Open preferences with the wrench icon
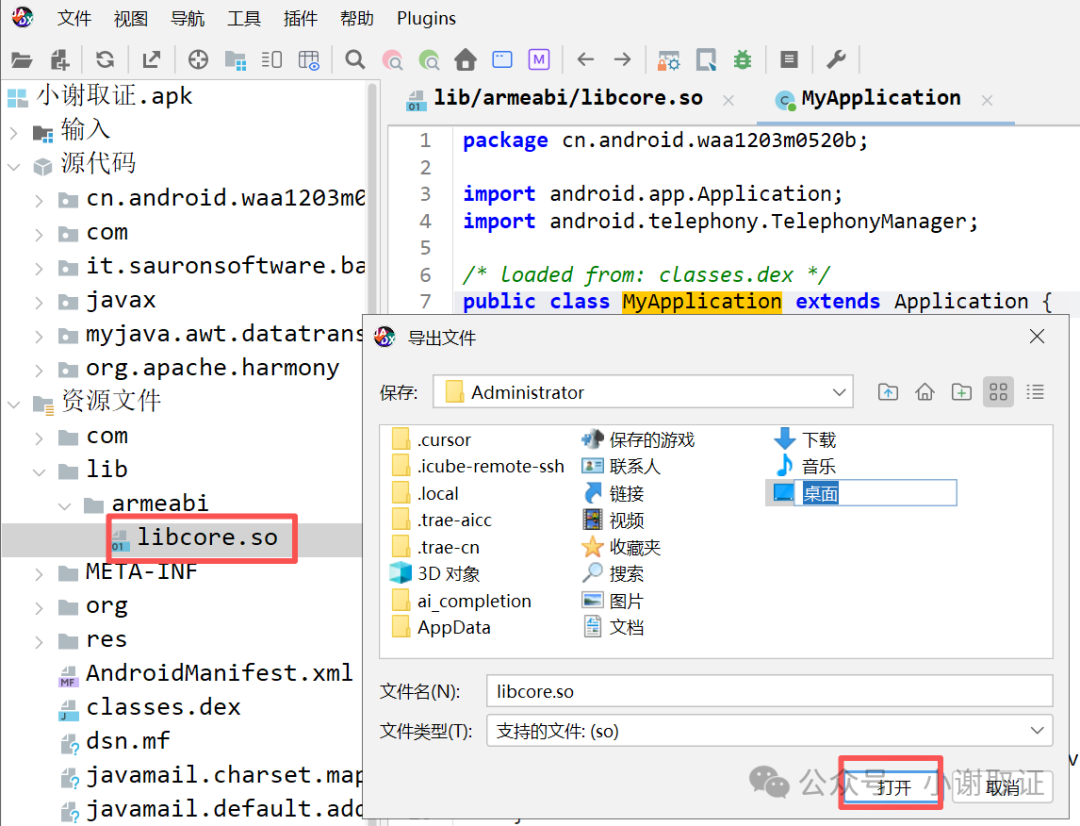This screenshot has height=826, width=1080. tap(836, 60)
